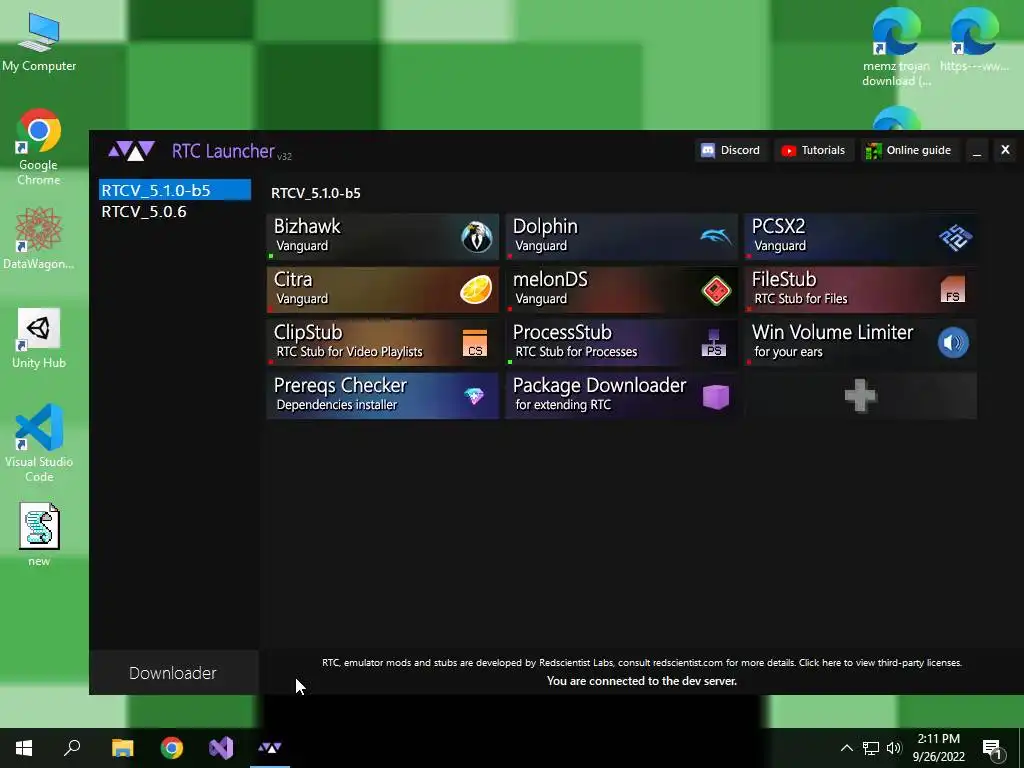
Task: Select RTCV_5.0.6 in the version list
Action: 175,212
